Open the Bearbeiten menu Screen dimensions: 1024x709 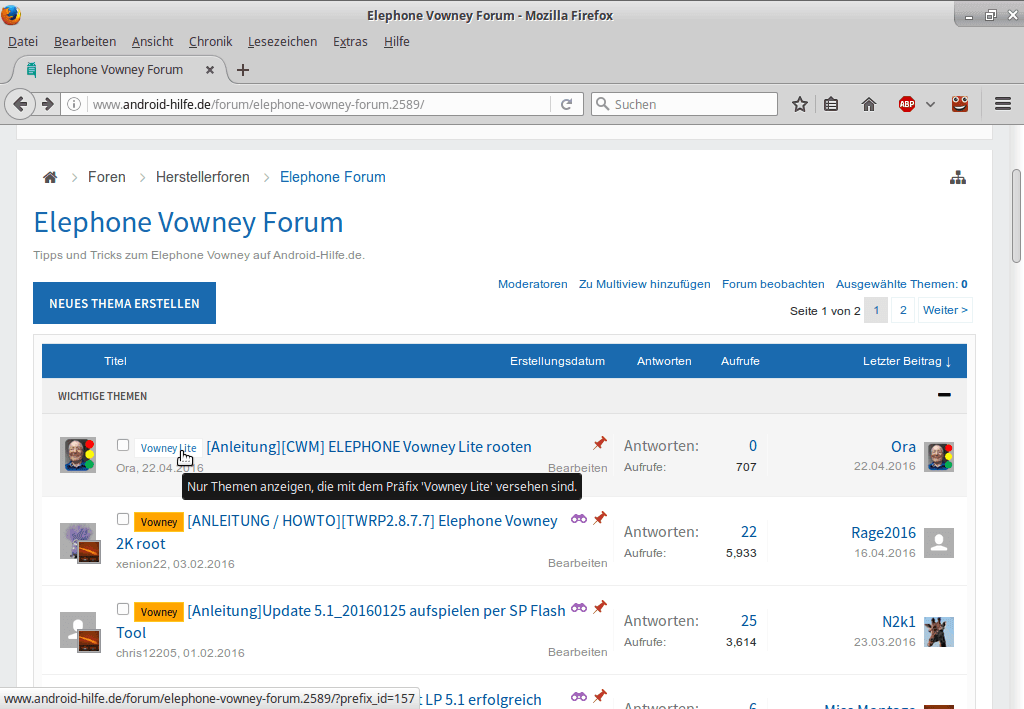coord(85,41)
